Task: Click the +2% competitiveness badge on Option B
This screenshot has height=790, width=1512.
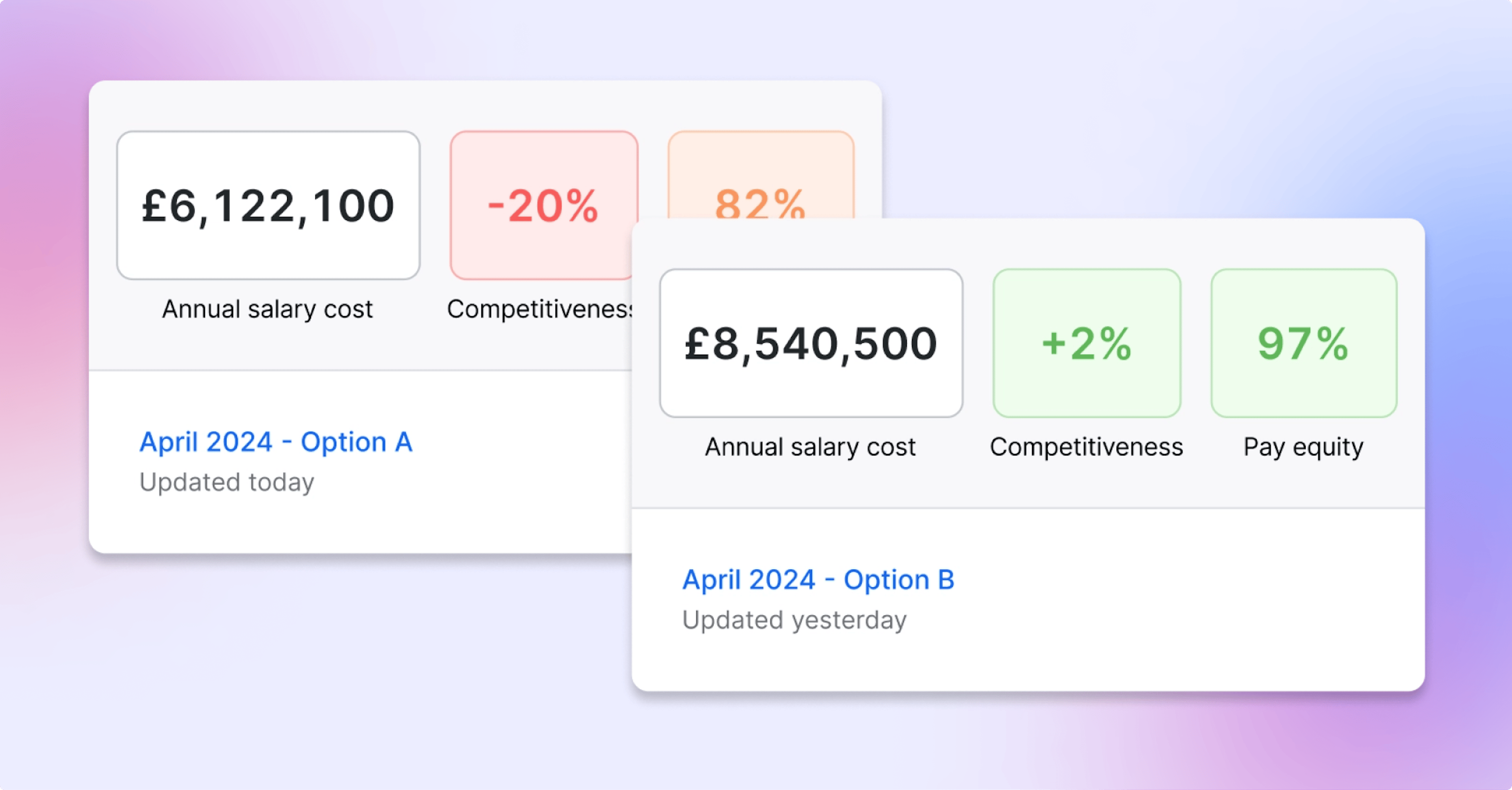Action: pyautogui.click(x=1086, y=343)
